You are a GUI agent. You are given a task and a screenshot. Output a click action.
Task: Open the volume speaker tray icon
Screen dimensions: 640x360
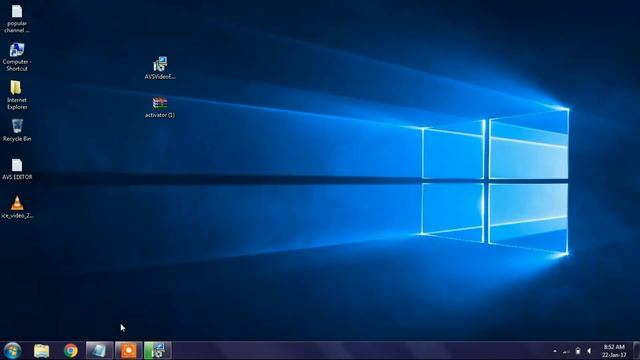click(x=589, y=351)
